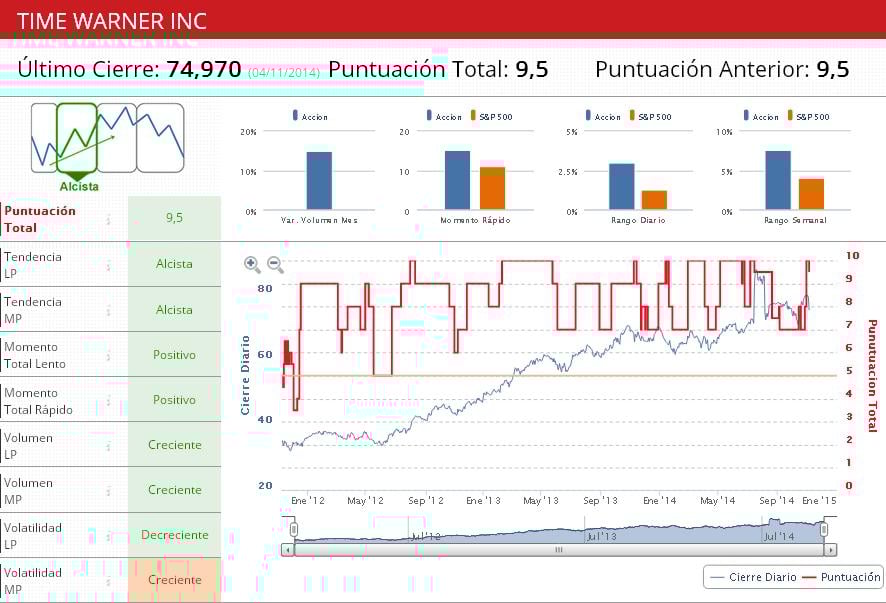Click the Rango Semanal chart label
The width and height of the screenshot is (886, 603).
tap(795, 220)
